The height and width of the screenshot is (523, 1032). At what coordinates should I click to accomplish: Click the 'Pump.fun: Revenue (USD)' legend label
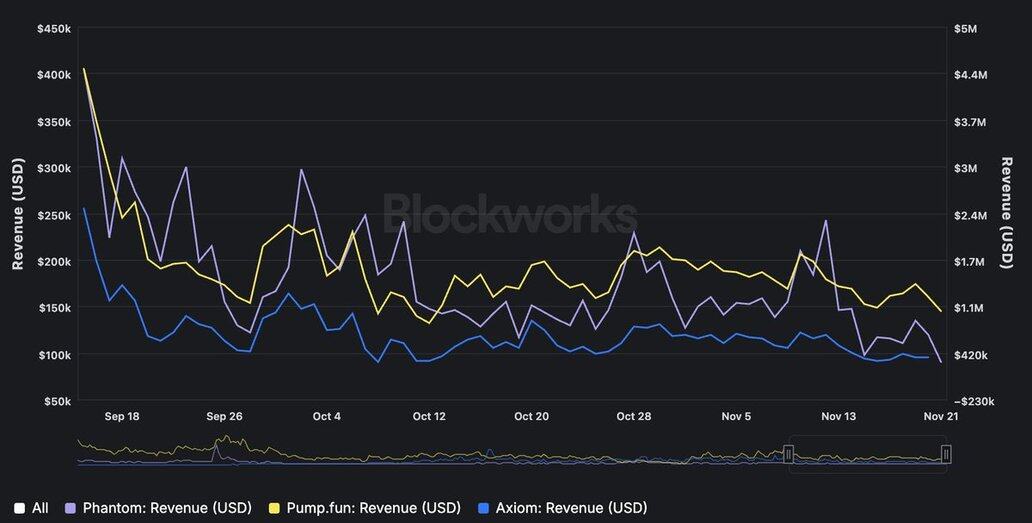[x=373, y=508]
